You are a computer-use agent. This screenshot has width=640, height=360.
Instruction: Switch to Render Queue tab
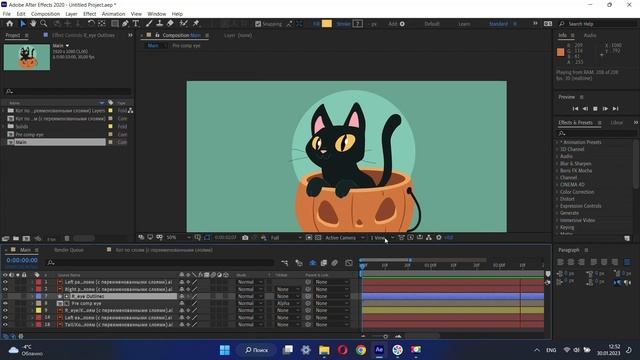[x=69, y=250]
